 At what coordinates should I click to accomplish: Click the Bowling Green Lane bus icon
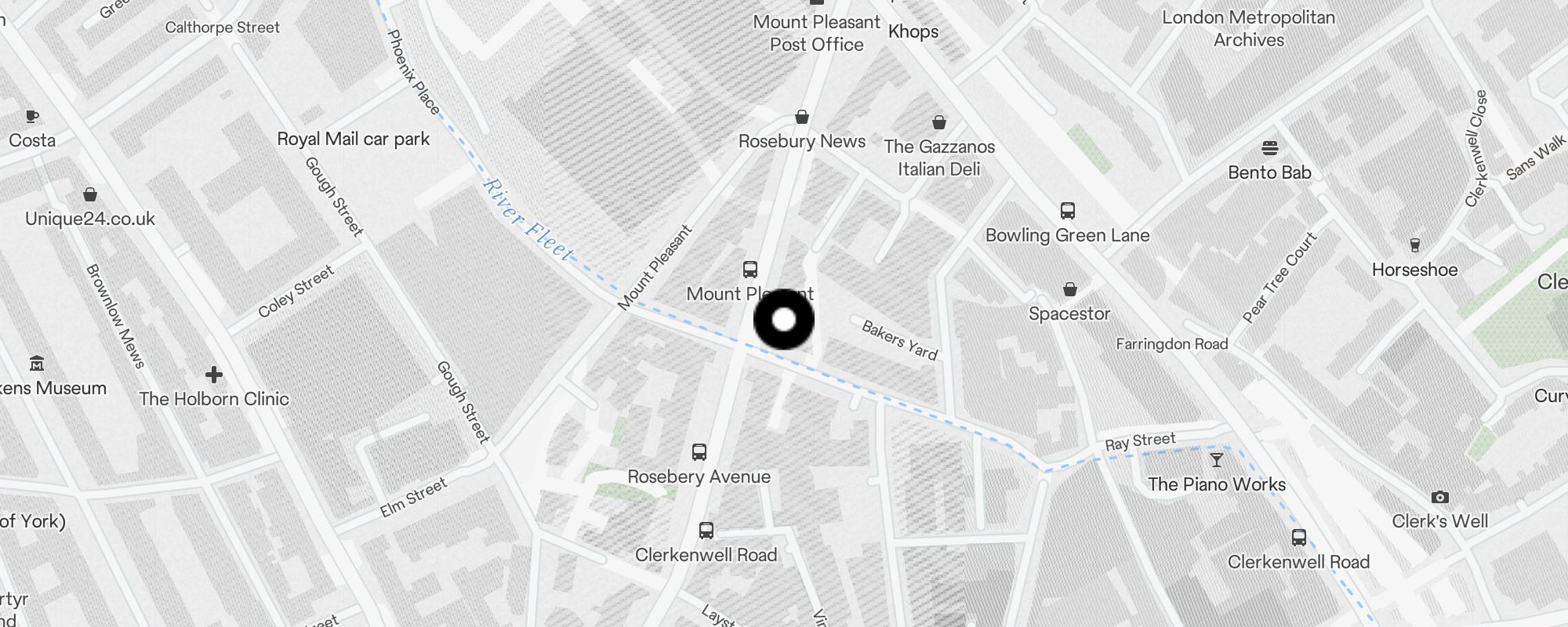click(1068, 211)
